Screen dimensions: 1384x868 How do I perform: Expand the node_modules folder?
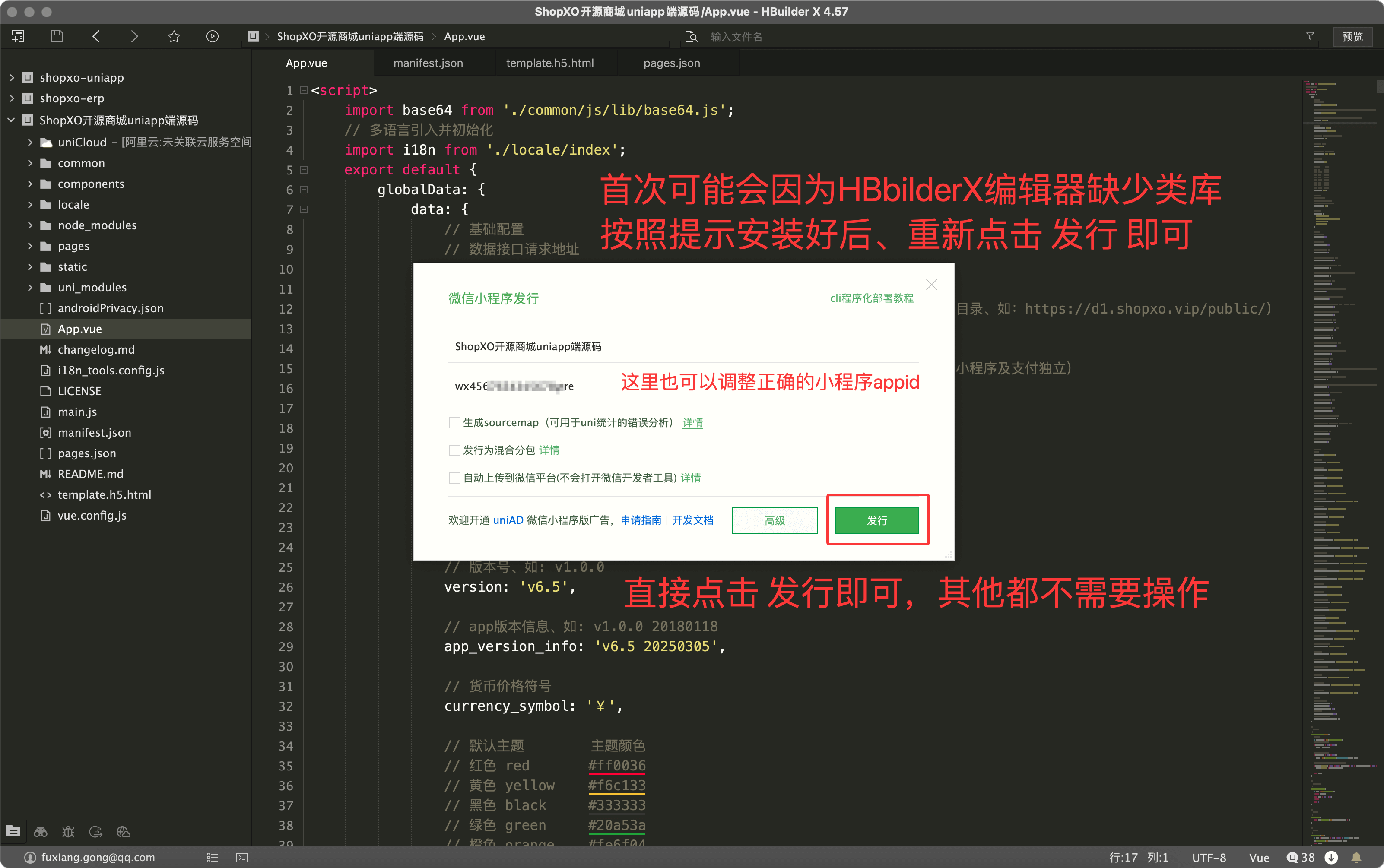pos(30,225)
